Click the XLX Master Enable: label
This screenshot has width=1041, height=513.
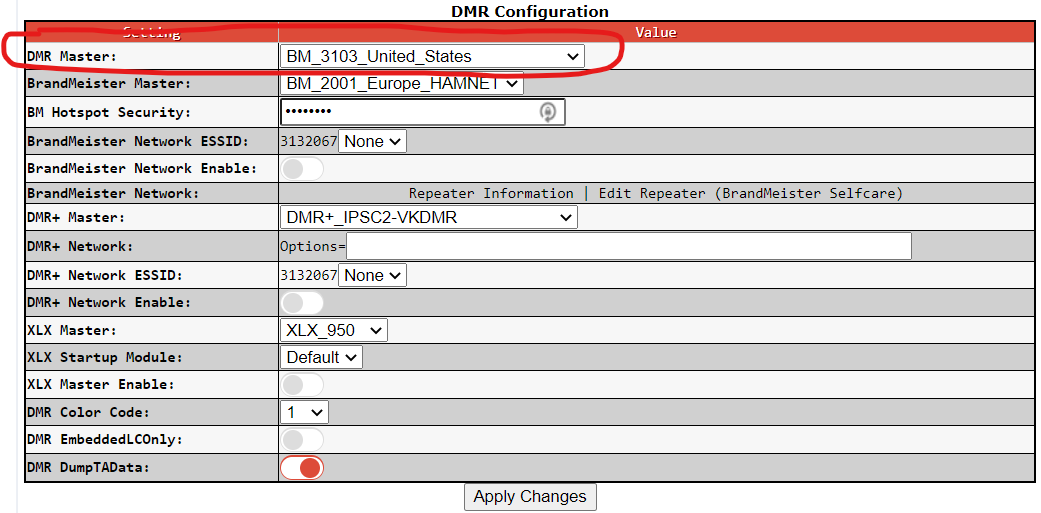click(x=101, y=384)
